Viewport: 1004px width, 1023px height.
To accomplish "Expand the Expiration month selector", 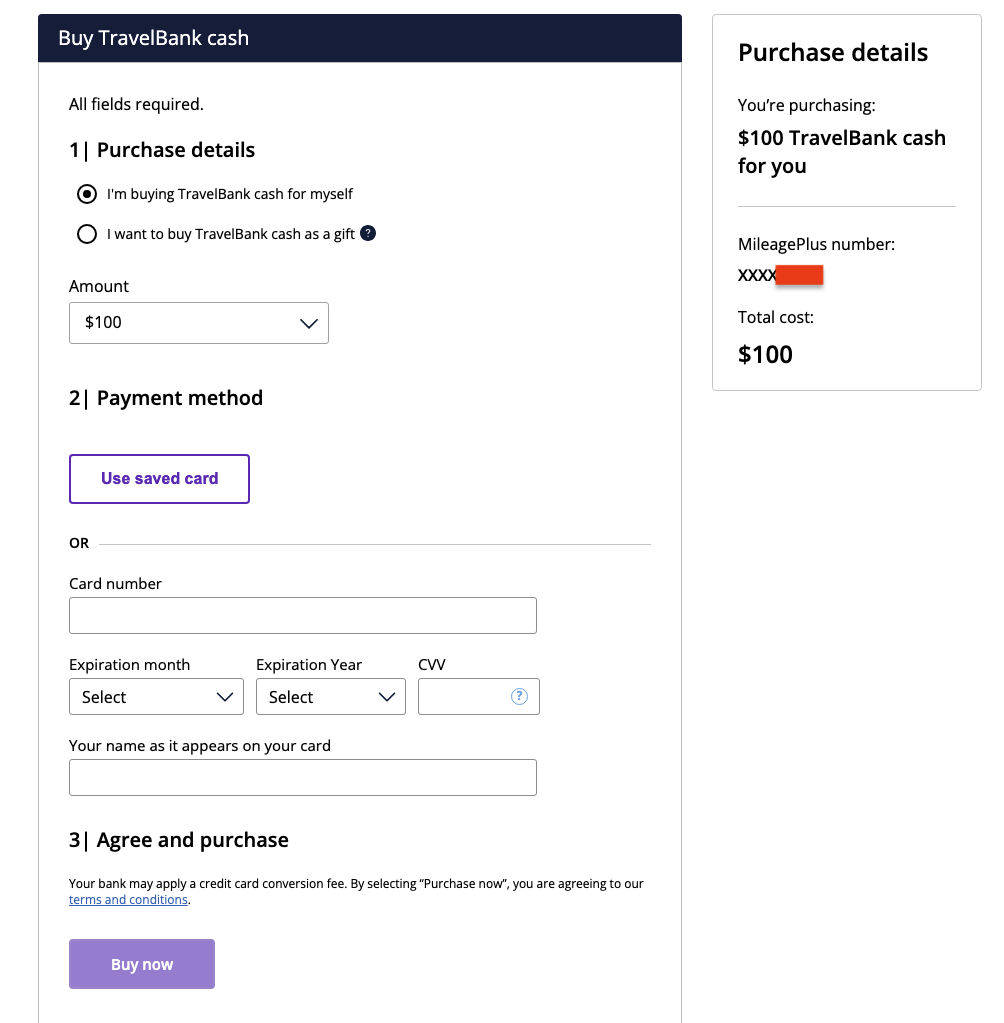I will tap(155, 696).
